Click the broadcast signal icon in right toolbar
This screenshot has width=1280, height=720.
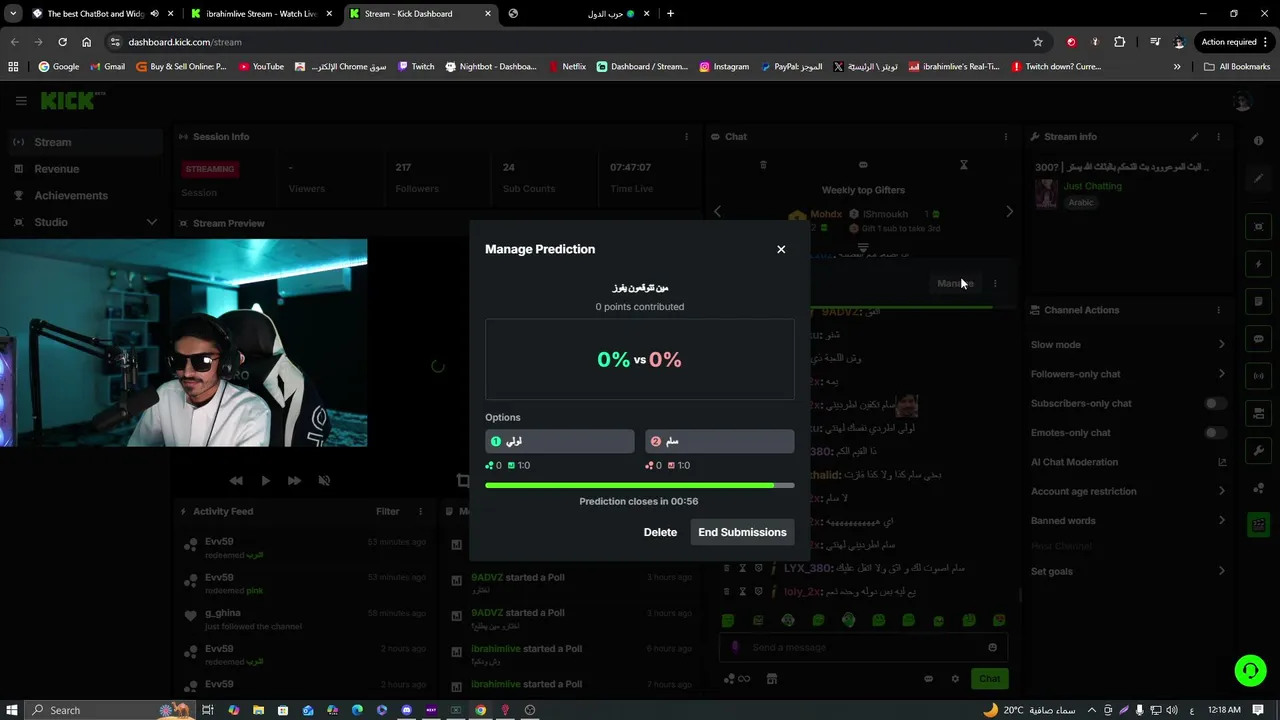tap(1258, 376)
